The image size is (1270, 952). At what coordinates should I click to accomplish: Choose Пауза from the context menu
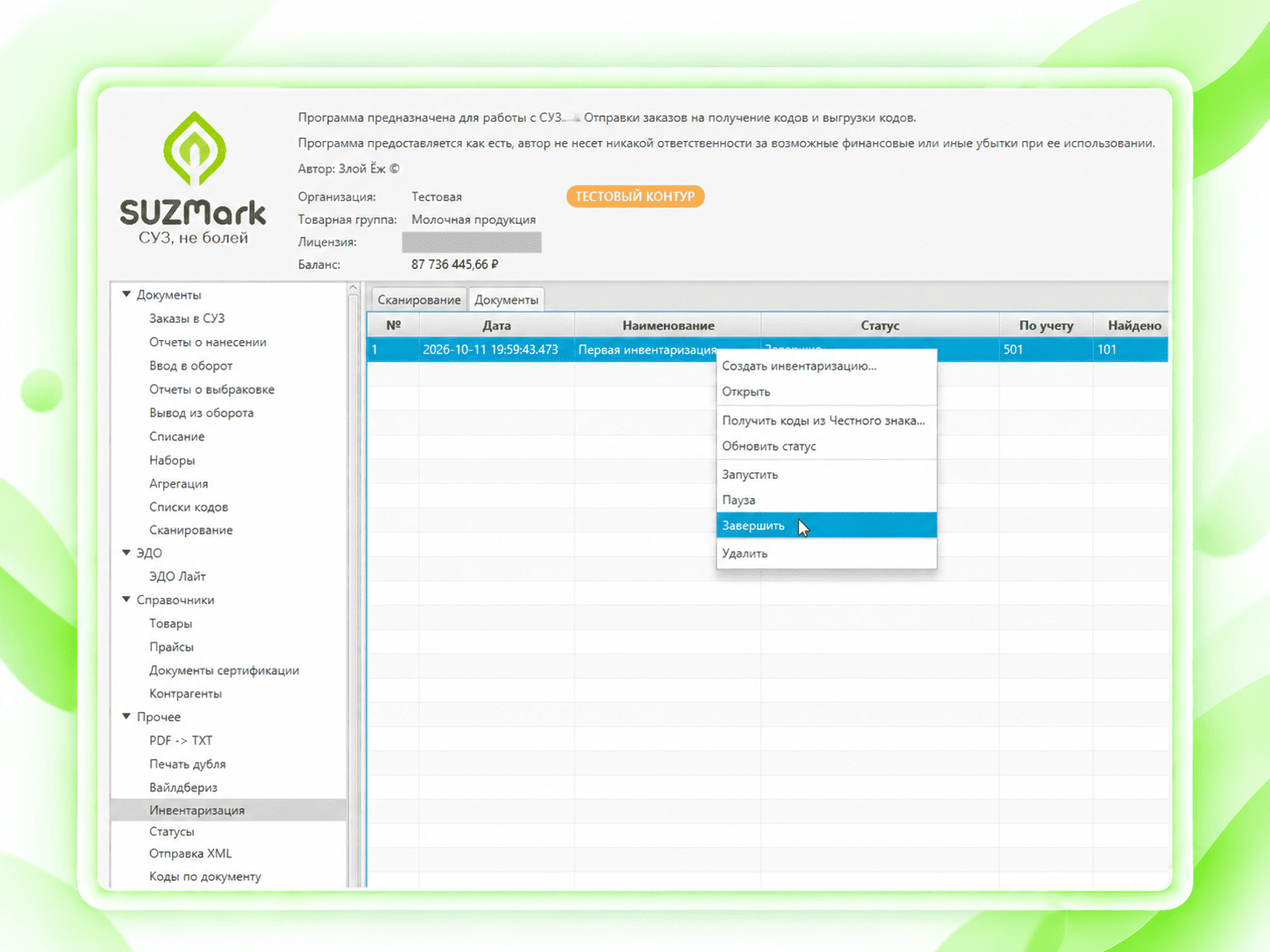pos(826,500)
